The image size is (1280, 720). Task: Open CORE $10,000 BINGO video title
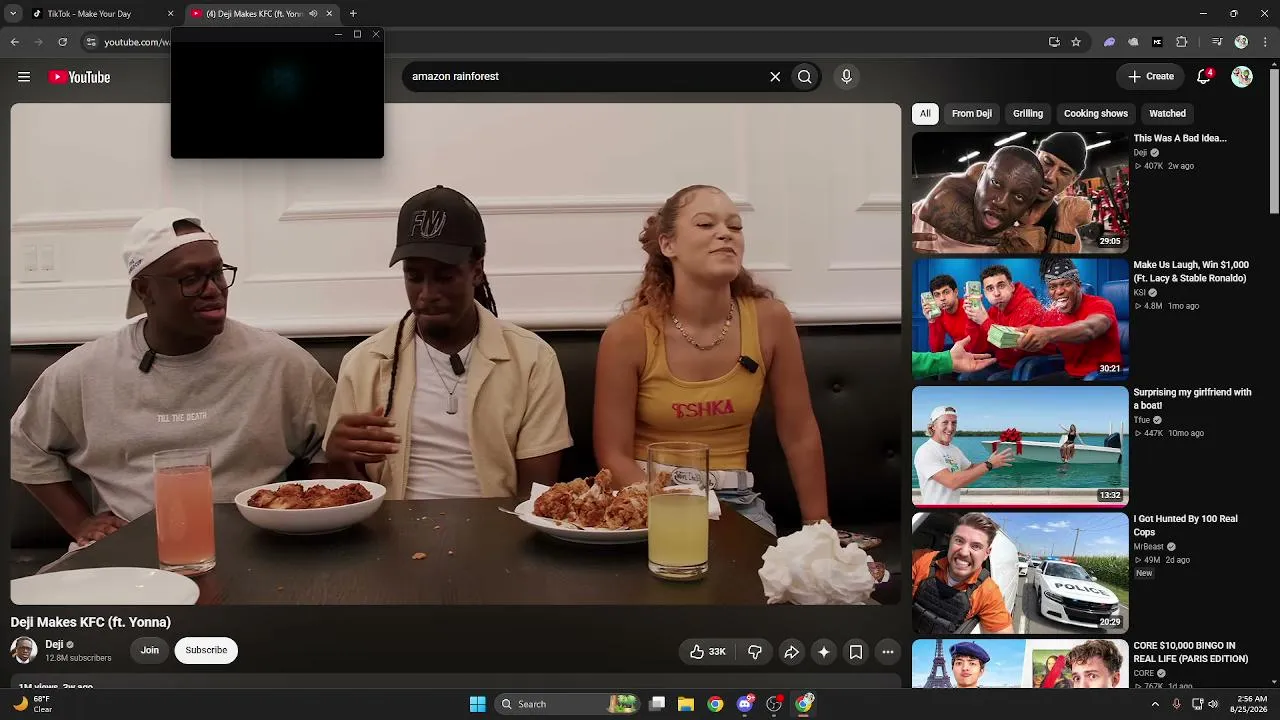pyautogui.click(x=1190, y=653)
